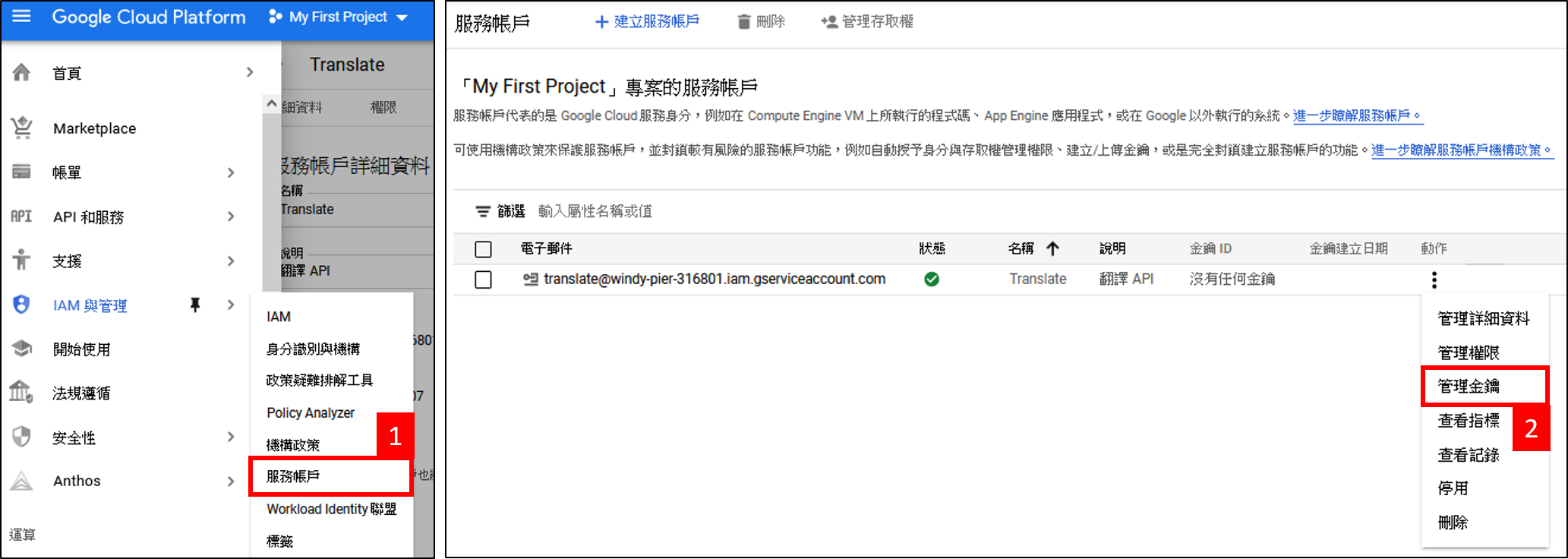Click the 刪除 trash toolbar button
1568x559 pixels.
[x=761, y=21]
